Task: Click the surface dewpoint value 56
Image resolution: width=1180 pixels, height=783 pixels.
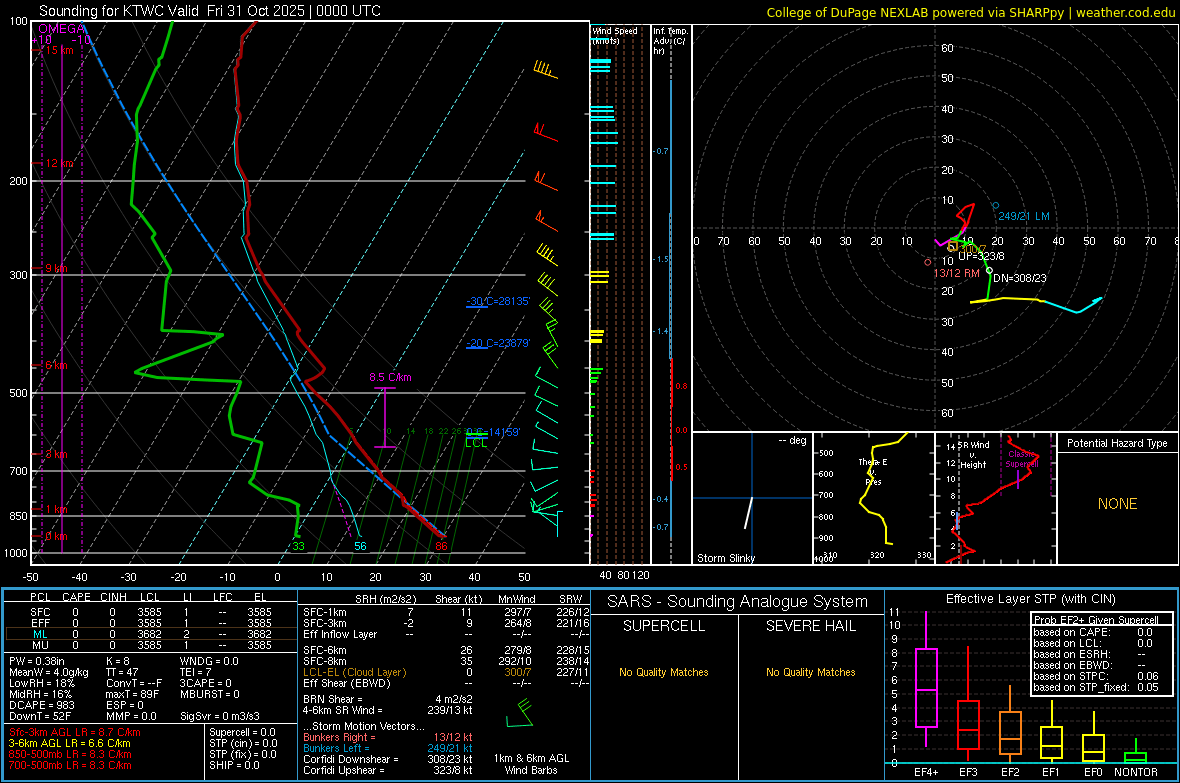Action: (360, 546)
